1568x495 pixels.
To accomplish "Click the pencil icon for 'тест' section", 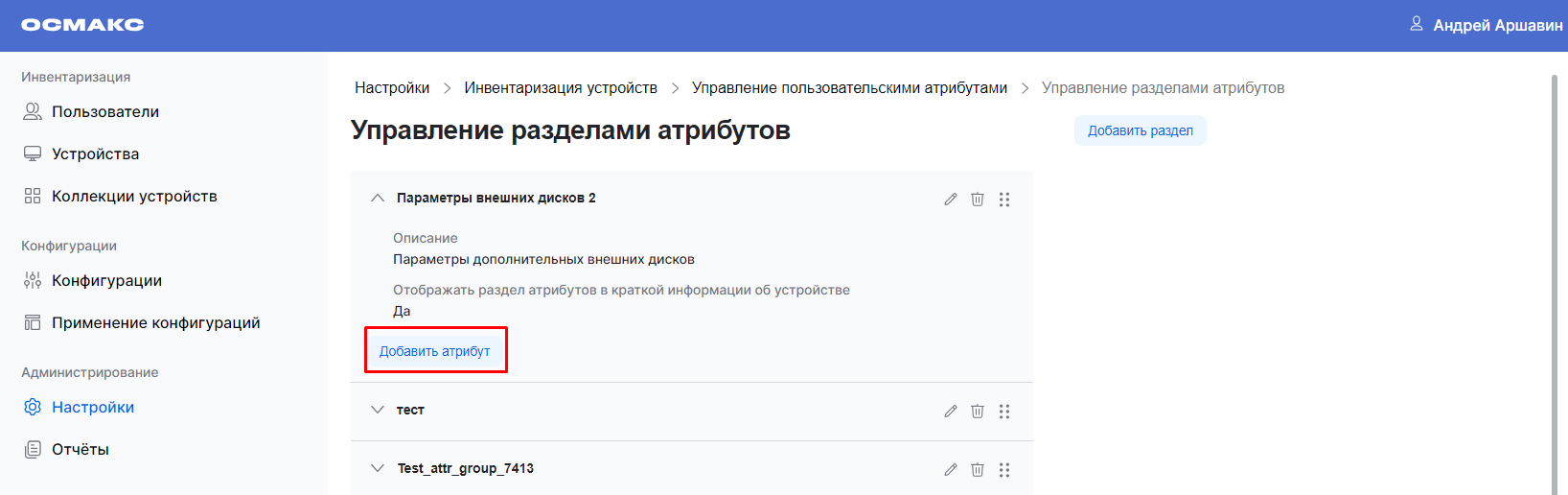I will pyautogui.click(x=950, y=412).
